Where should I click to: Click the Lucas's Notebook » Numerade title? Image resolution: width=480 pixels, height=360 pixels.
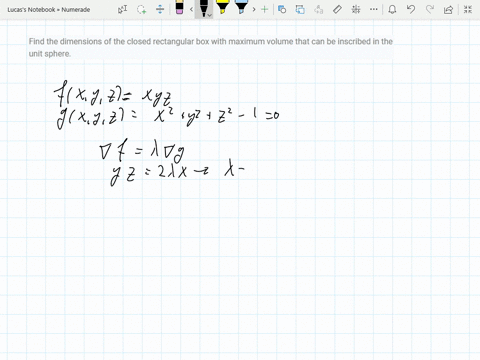coord(49,10)
